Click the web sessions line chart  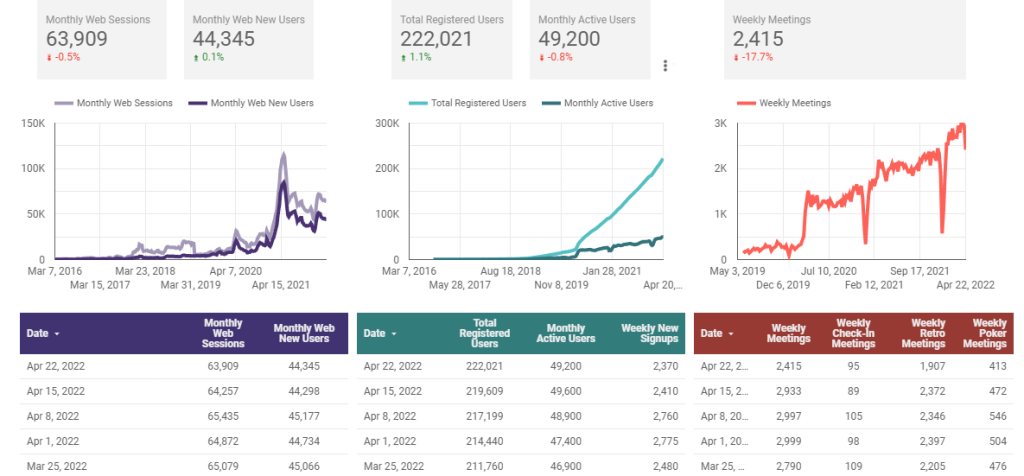pos(190,191)
